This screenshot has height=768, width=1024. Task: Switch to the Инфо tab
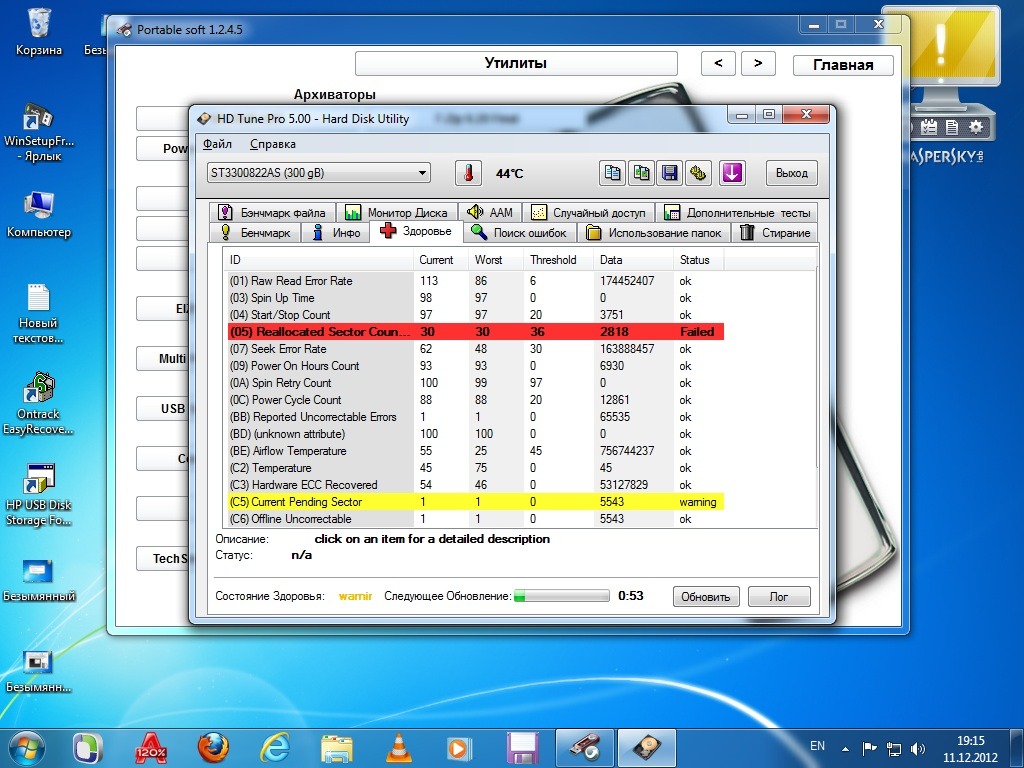click(x=336, y=232)
